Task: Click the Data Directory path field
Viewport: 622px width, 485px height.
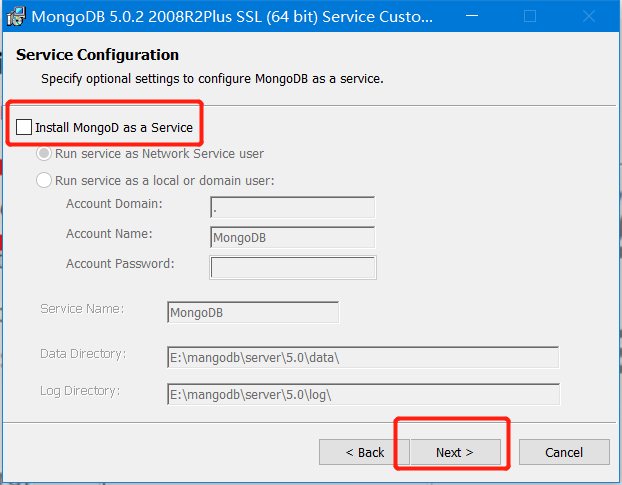Action: [362, 357]
